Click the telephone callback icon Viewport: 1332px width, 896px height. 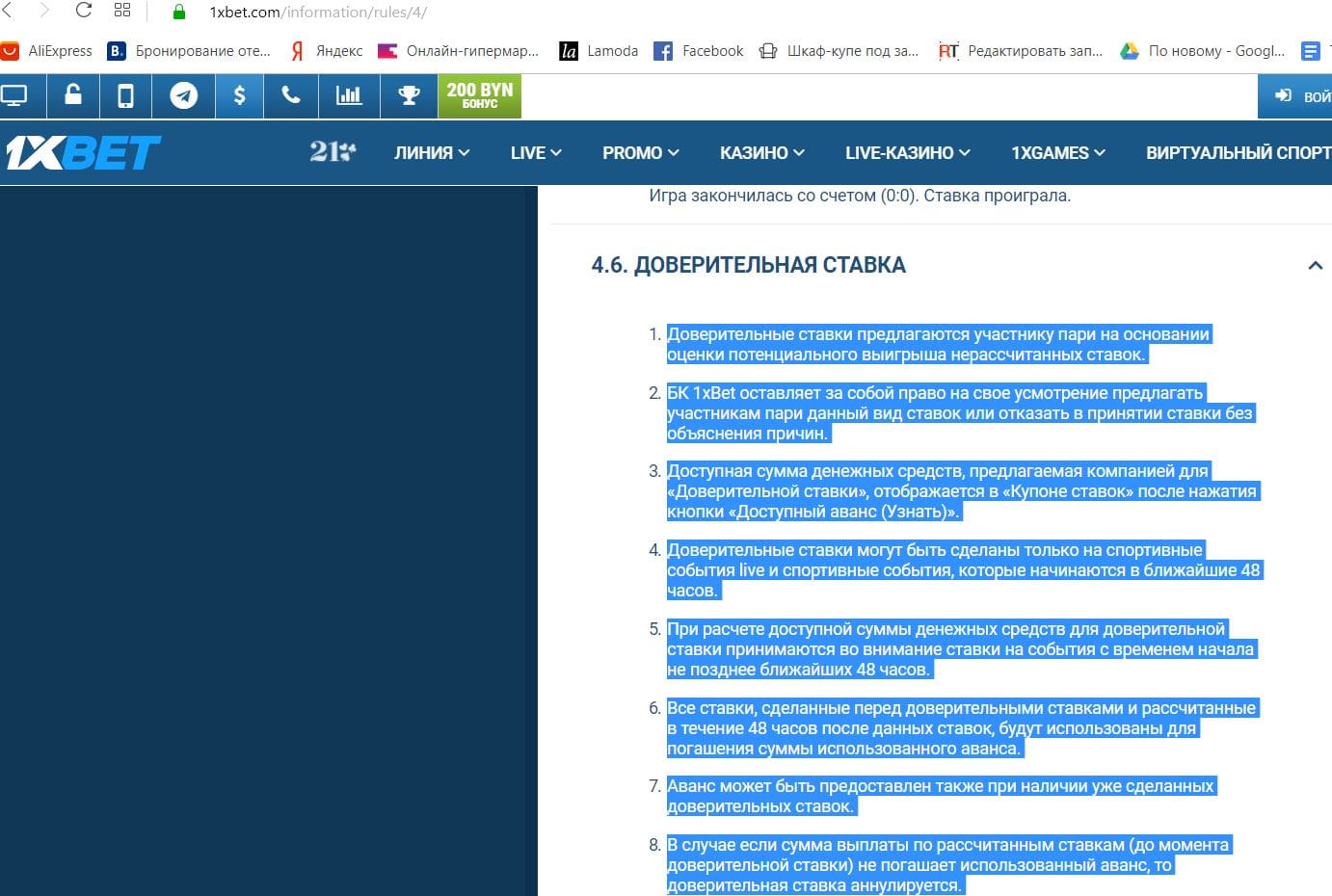click(x=291, y=95)
